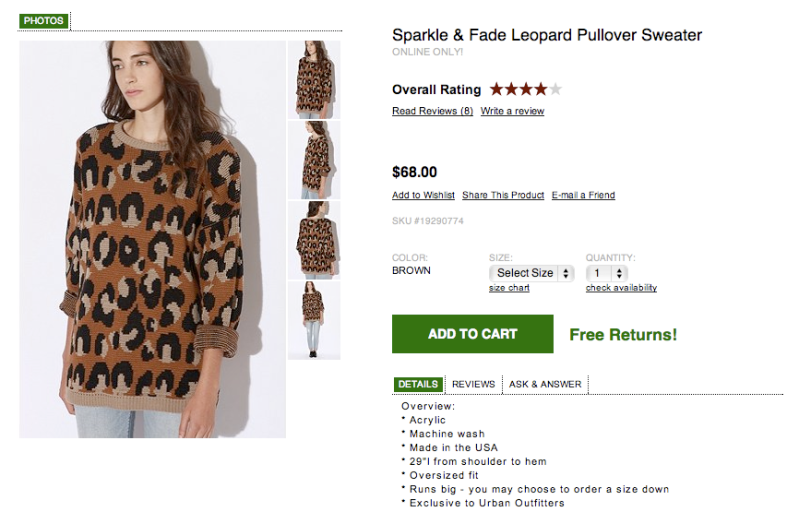View the second sweater thumbnail photo

[314, 160]
